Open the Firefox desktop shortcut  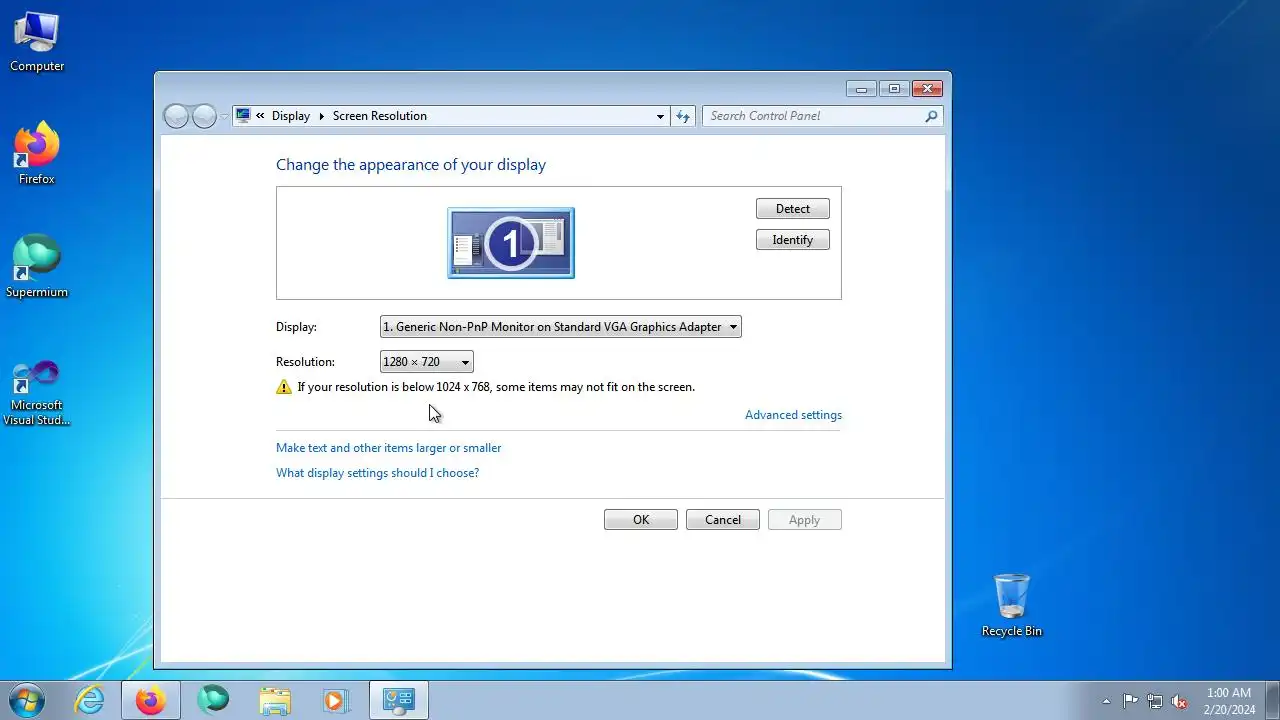(37, 154)
